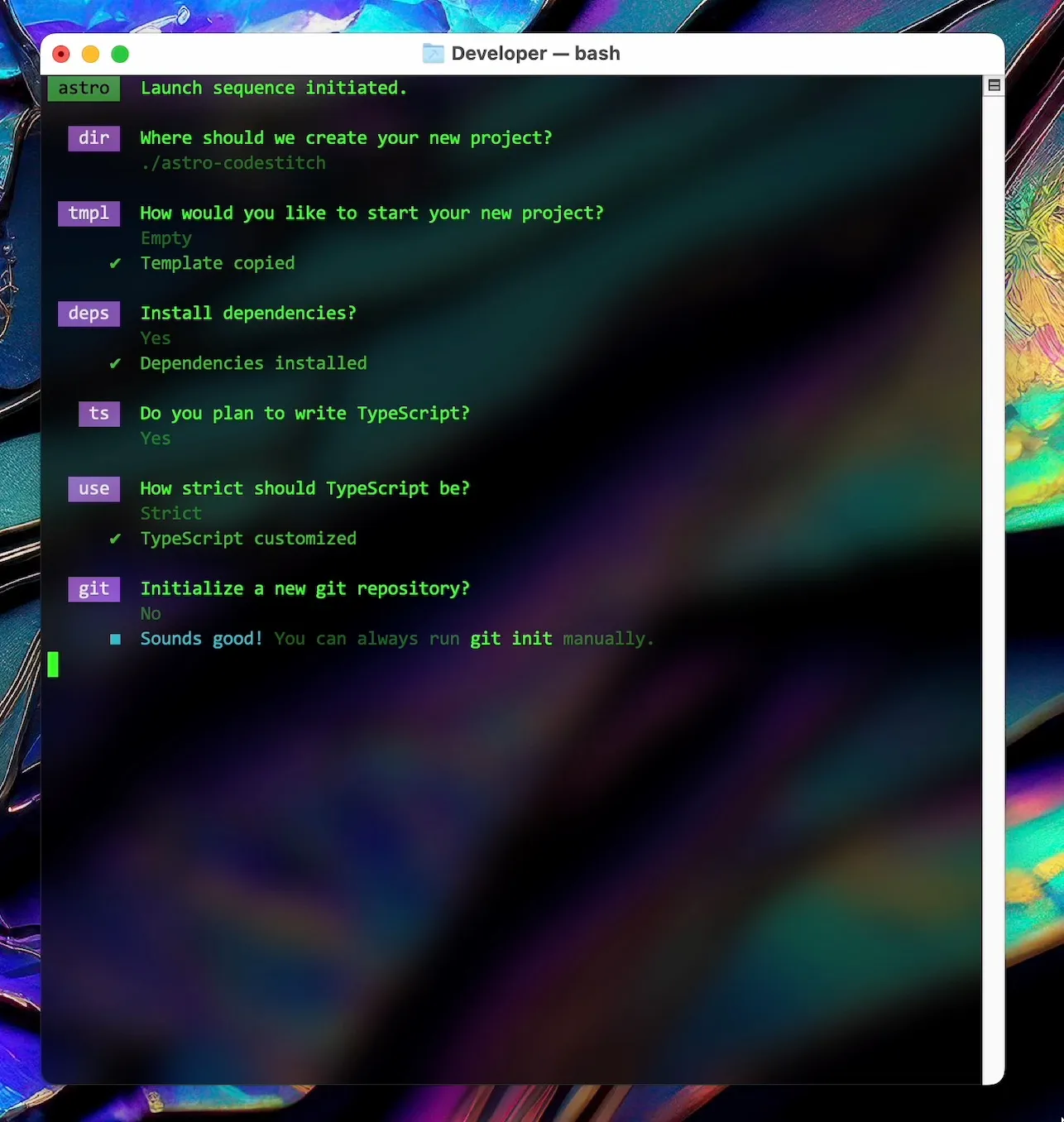Click the ts step badge
The image size is (1064, 1122).
[98, 414]
